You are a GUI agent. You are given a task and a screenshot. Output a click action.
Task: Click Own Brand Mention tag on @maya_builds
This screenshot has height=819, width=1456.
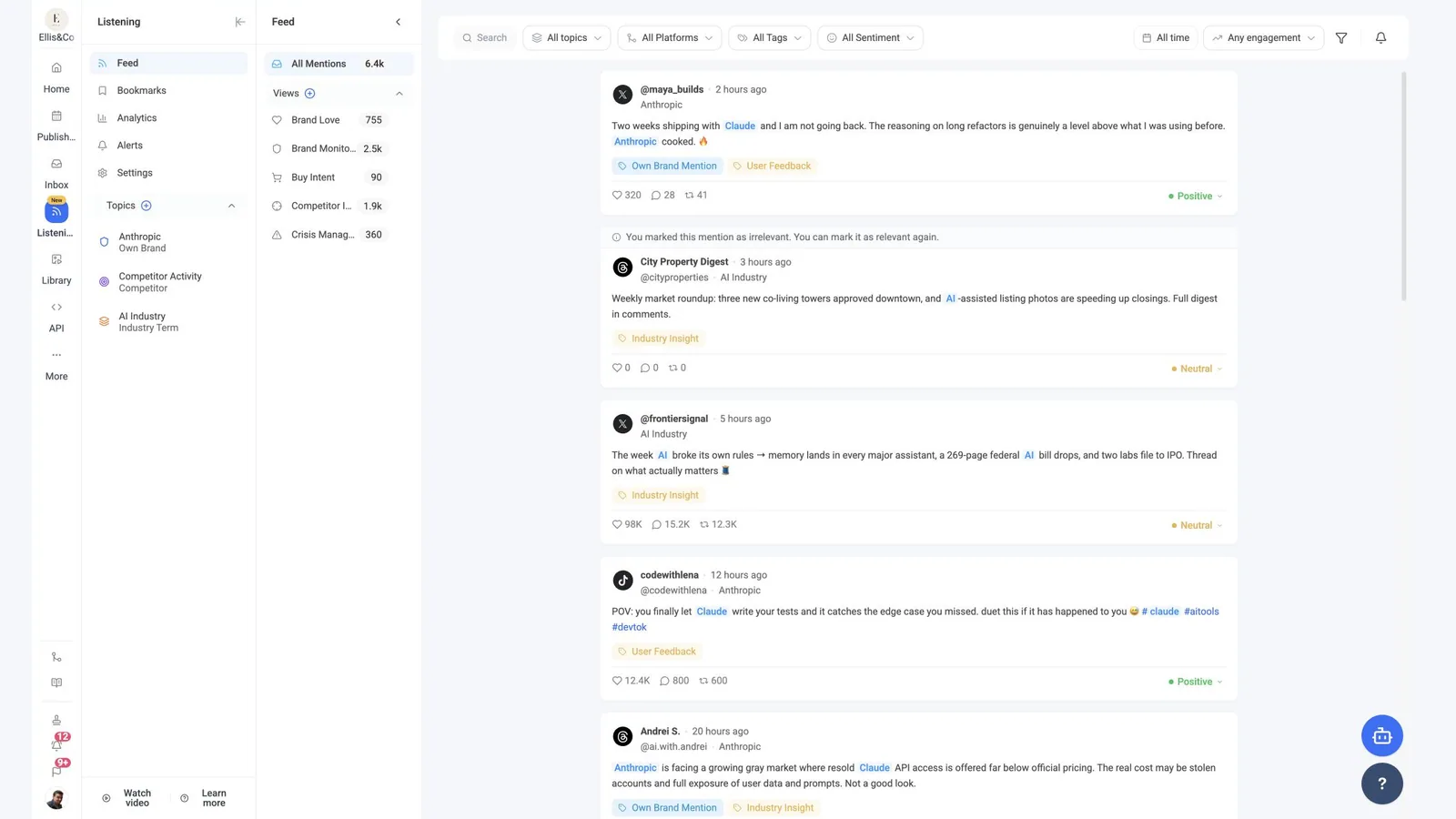pyautogui.click(x=667, y=167)
